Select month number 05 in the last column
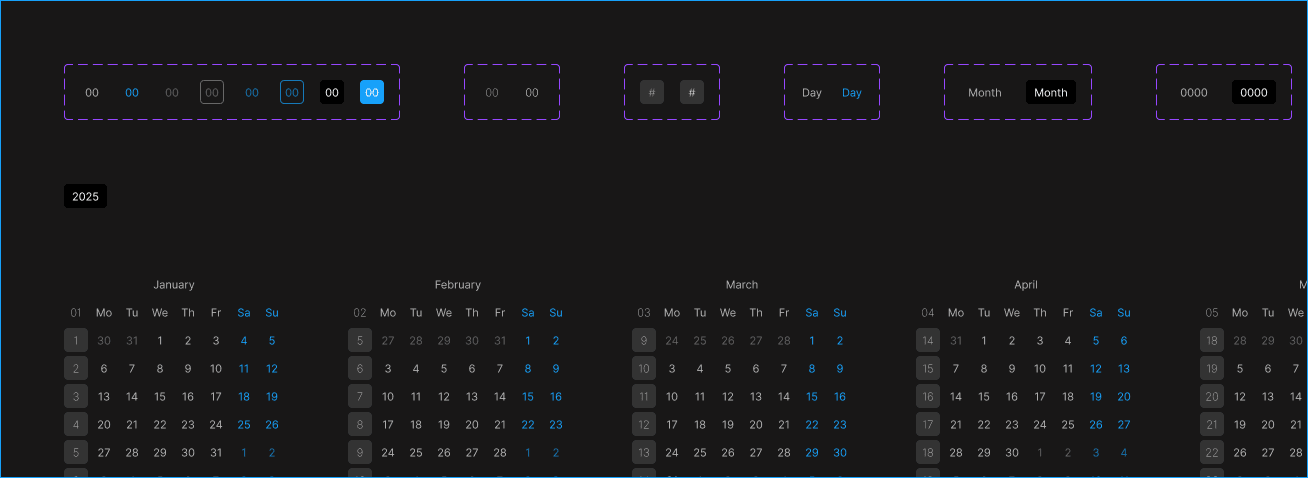Viewport: 1308px width, 478px height. [1212, 313]
